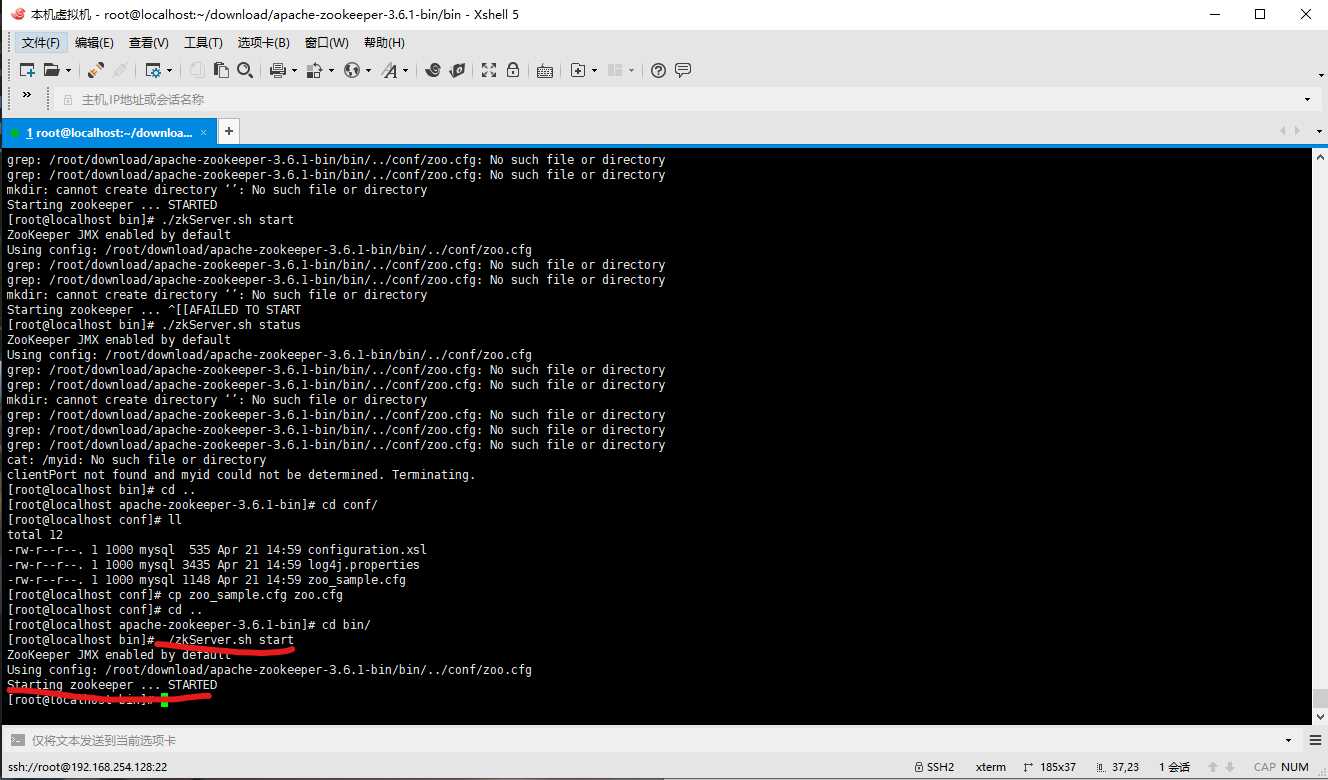The width and height of the screenshot is (1328, 780).
Task: Open the address bar dropdown arrow
Action: tap(1307, 100)
